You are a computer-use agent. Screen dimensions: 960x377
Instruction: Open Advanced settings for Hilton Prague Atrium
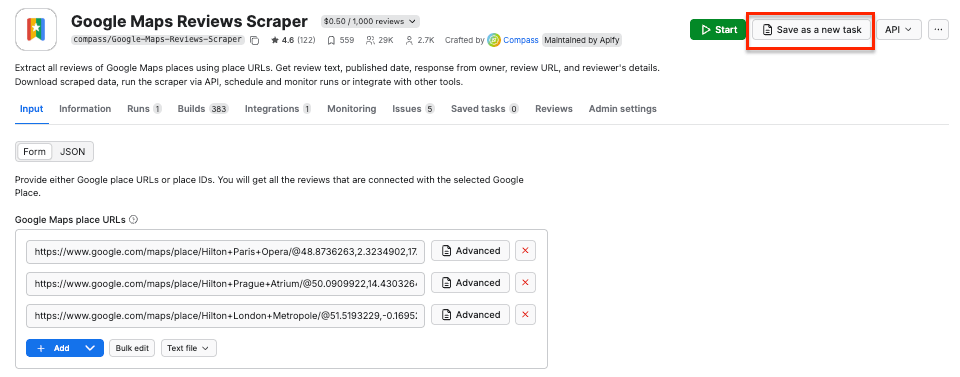[470, 283]
